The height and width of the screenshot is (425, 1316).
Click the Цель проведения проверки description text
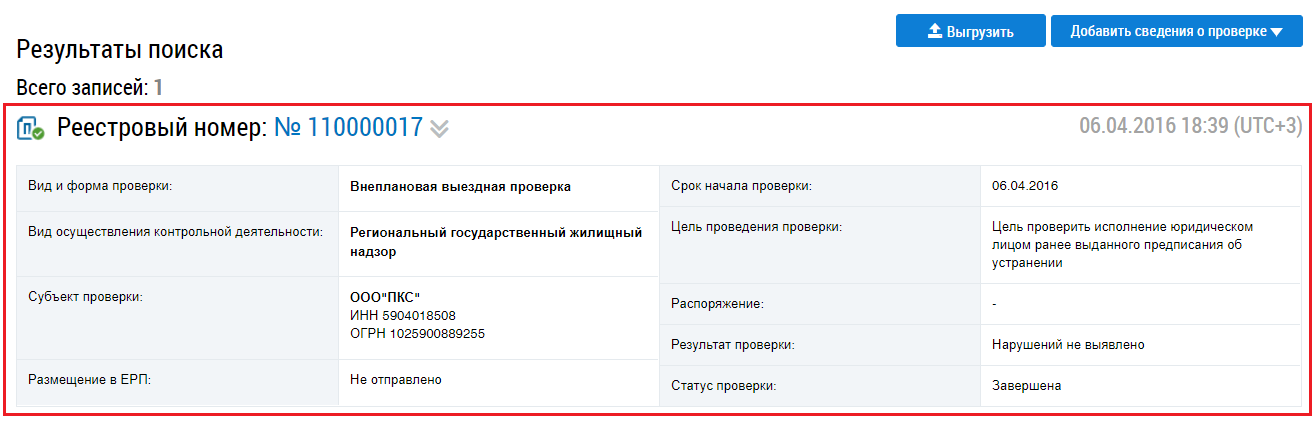pyautogui.click(x=1120, y=245)
